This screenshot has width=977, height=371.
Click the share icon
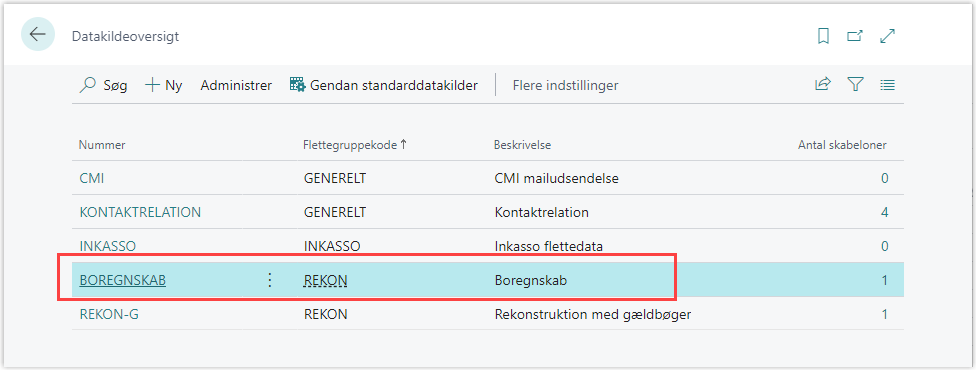tap(823, 85)
